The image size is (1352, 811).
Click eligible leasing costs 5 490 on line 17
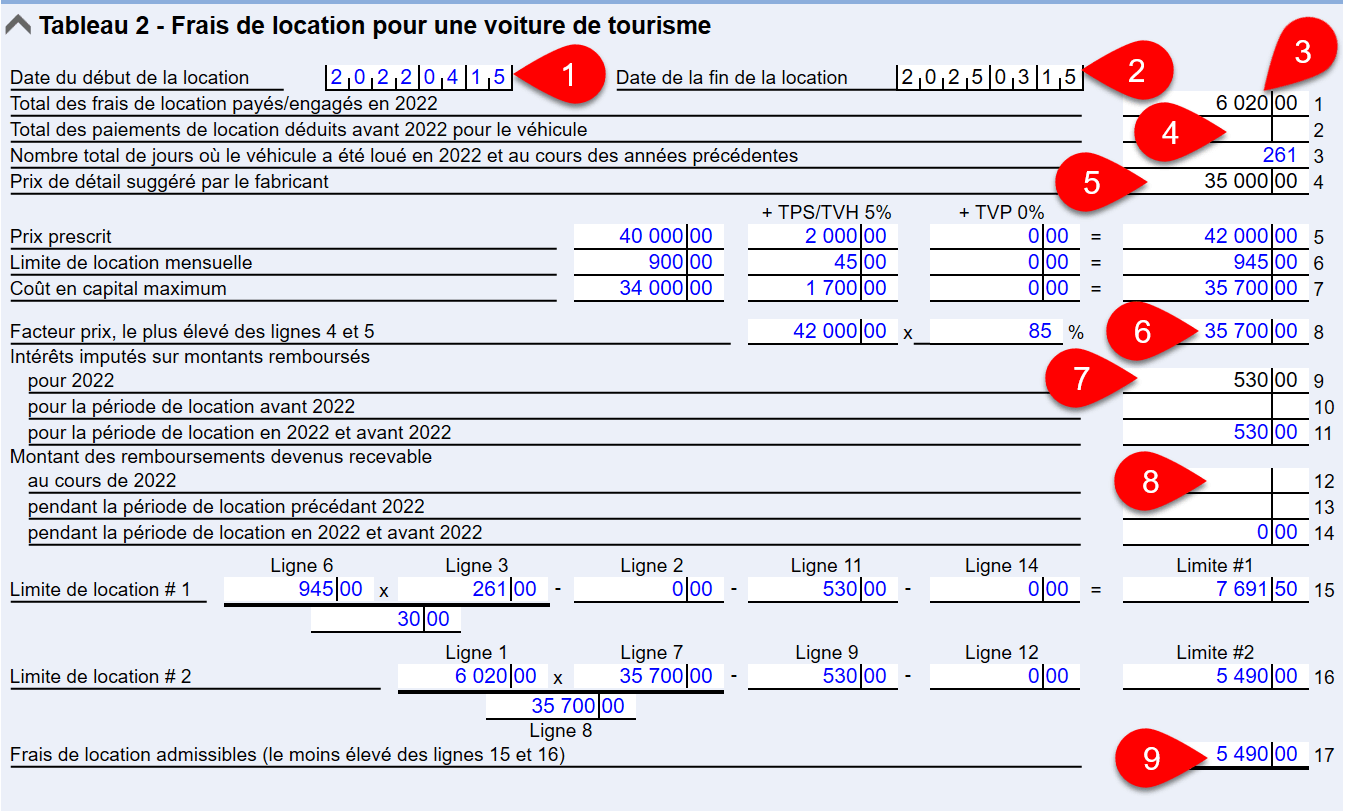(x=1215, y=754)
